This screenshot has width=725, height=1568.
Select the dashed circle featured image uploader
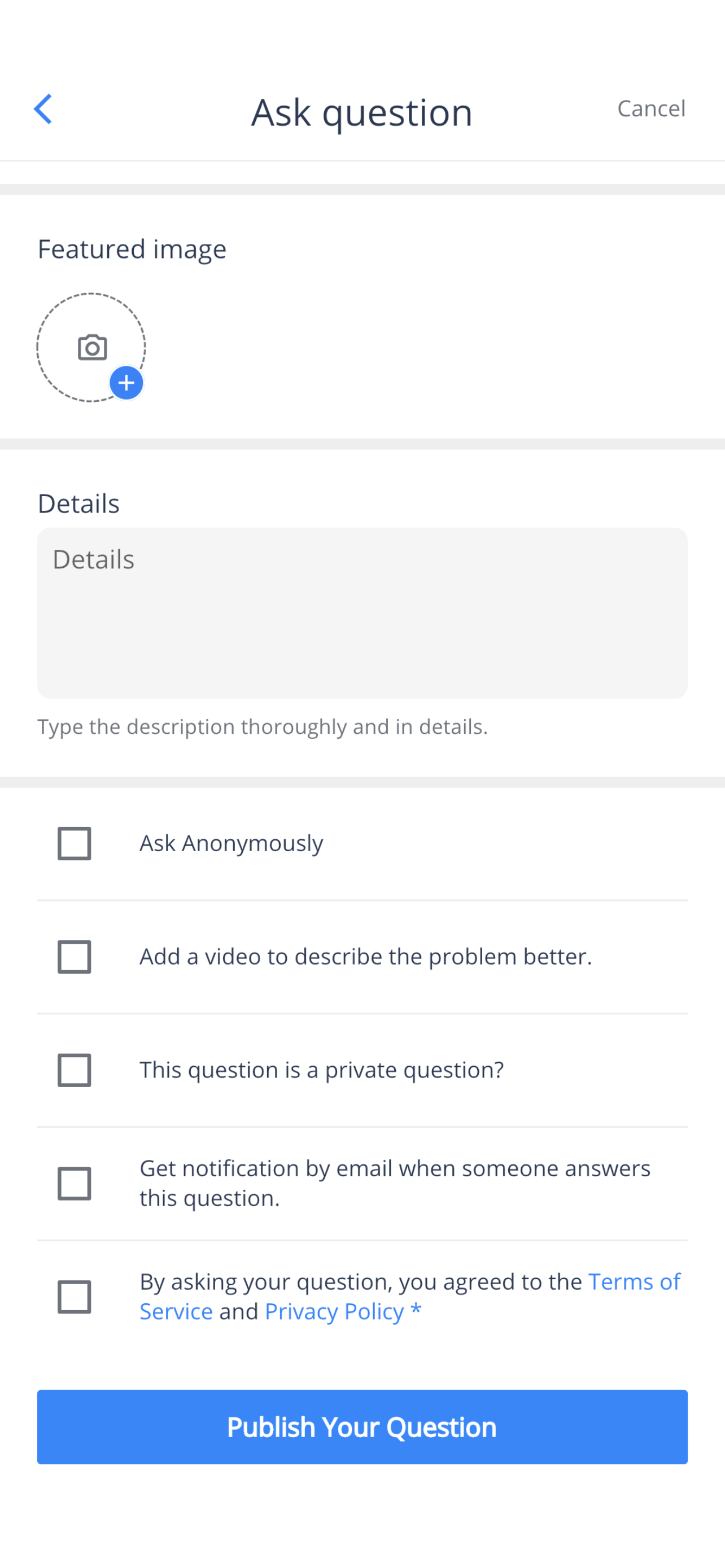tap(91, 348)
